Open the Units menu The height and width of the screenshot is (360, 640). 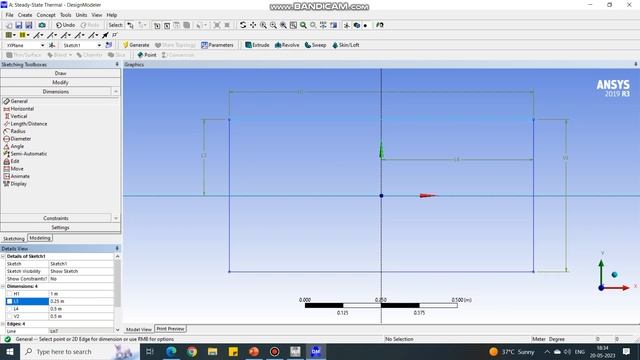81,15
